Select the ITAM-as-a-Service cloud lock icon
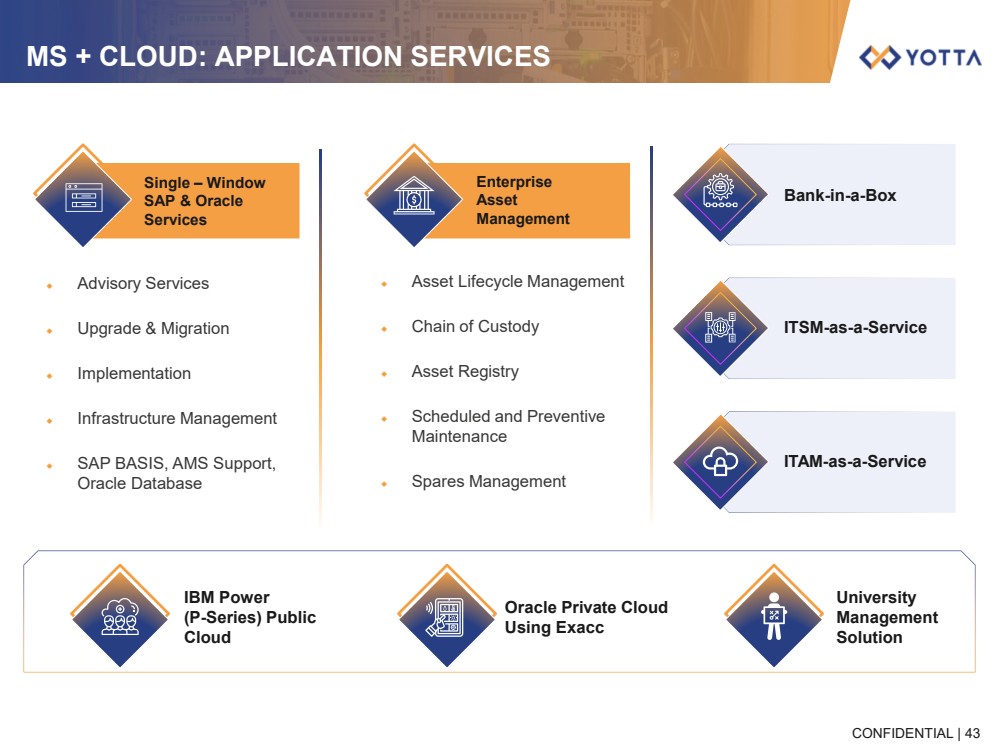 click(720, 461)
